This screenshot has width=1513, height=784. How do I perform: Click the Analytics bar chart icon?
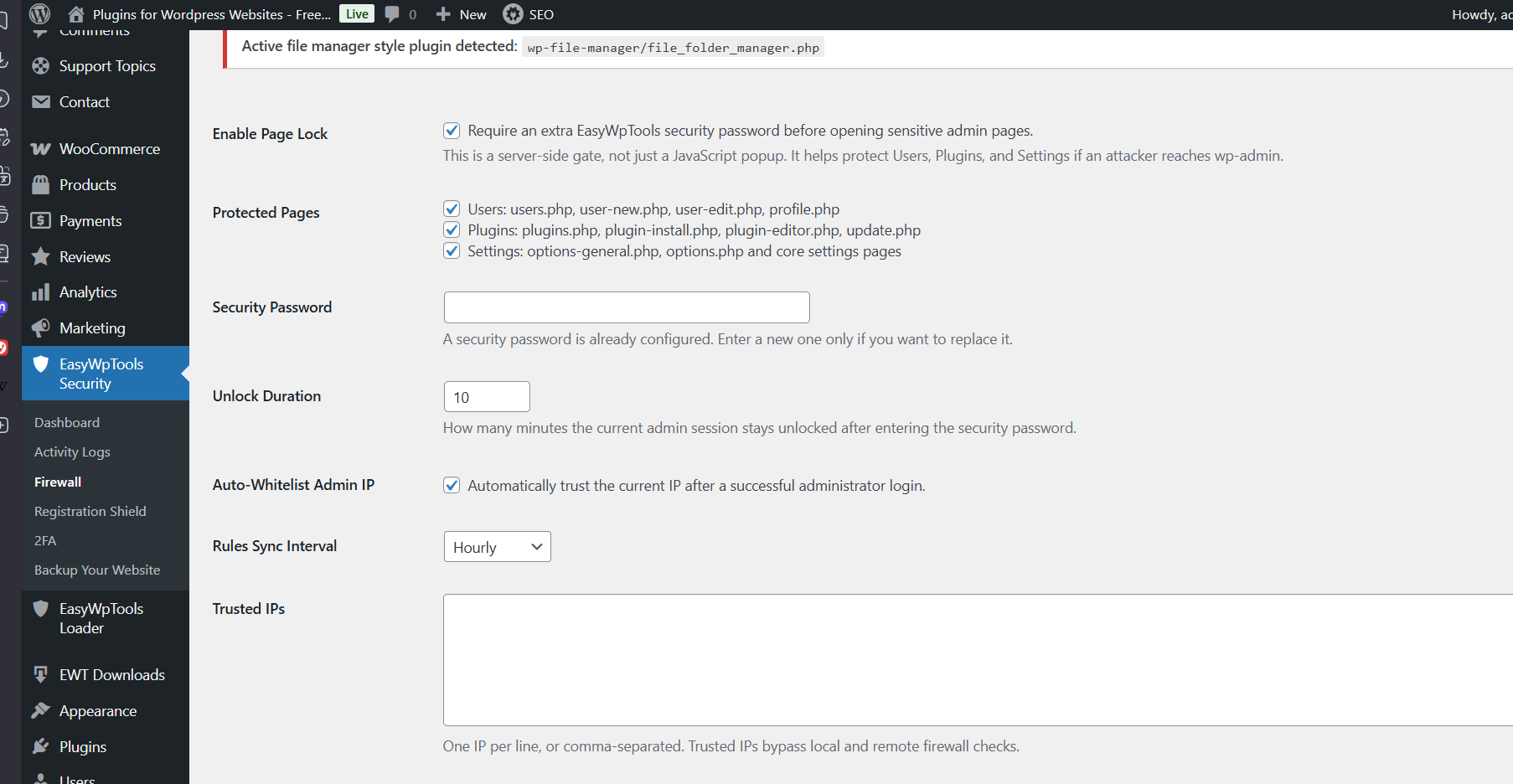(40, 292)
